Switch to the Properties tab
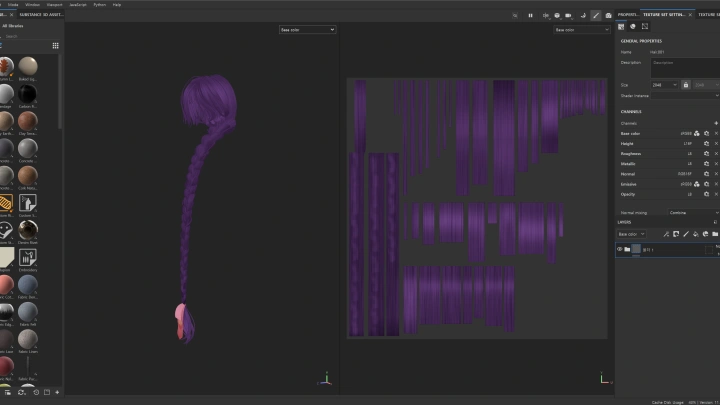 tap(627, 15)
